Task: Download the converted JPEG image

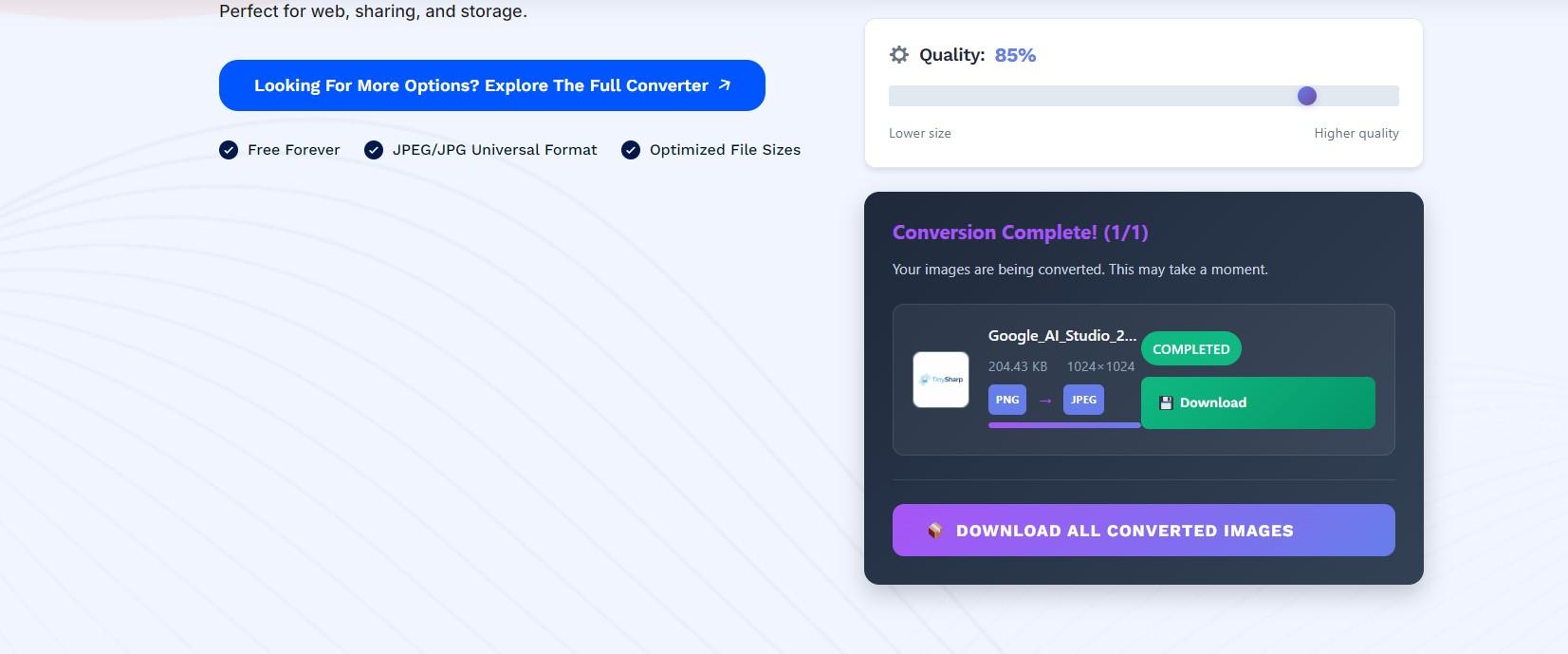Action: (1256, 402)
